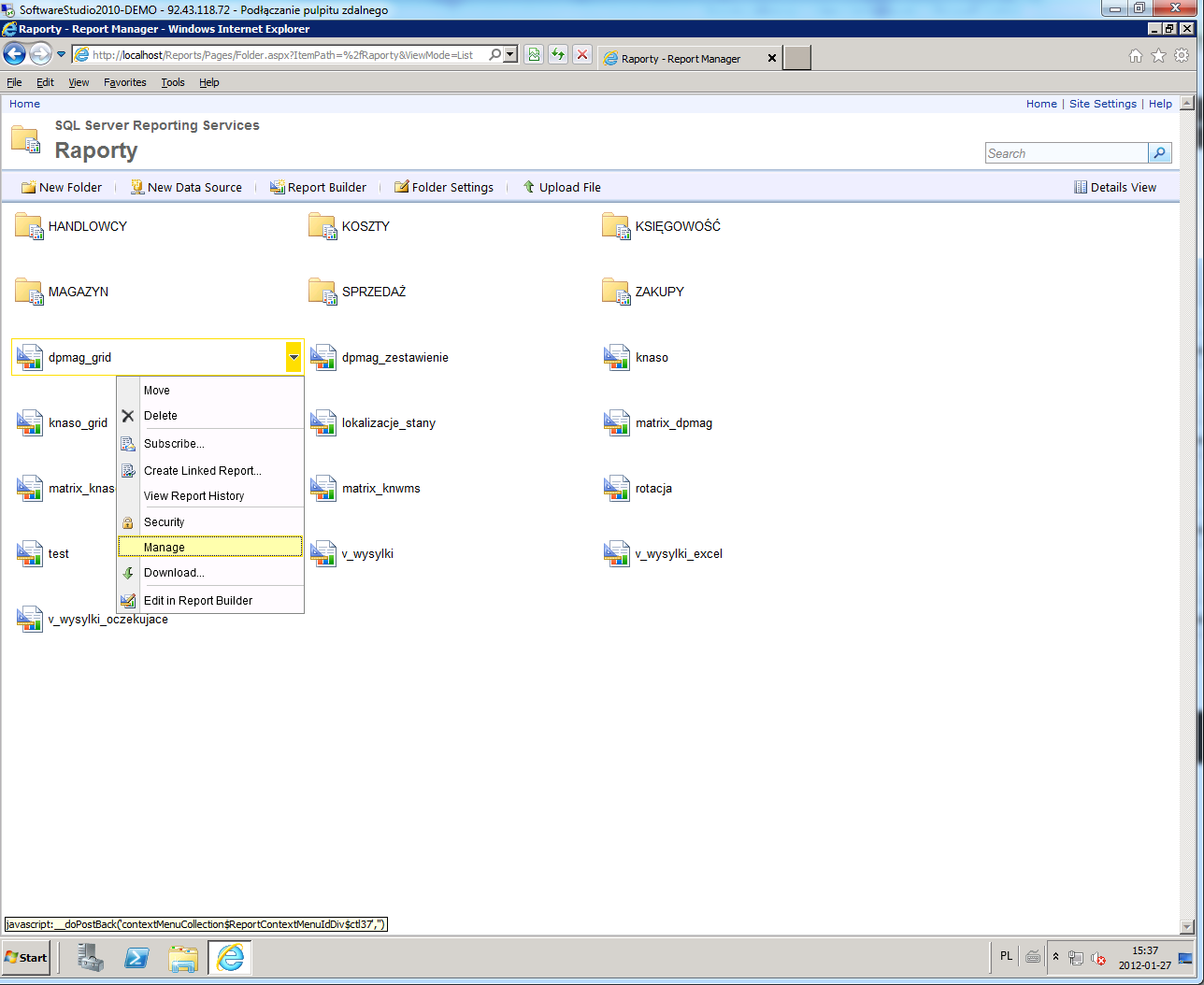The image size is (1204, 985).
Task: Open Folder Settings
Action: tap(444, 187)
